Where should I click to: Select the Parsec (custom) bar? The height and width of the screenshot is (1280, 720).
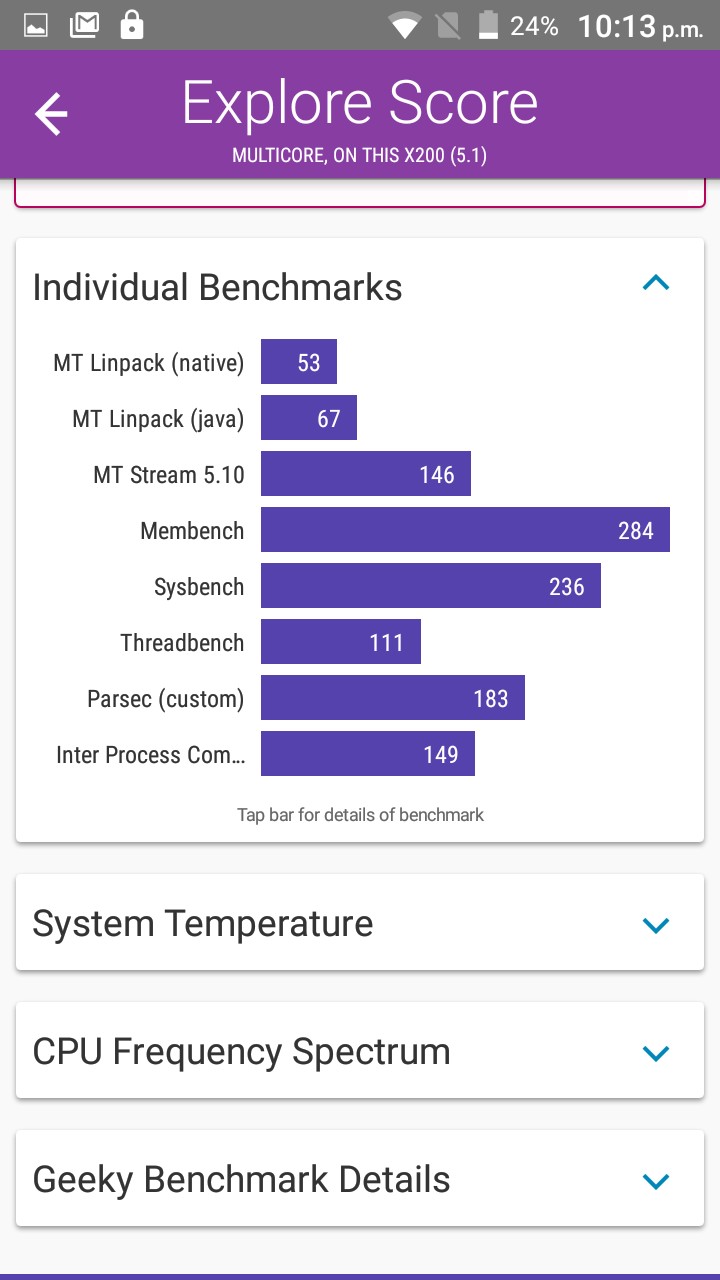(392, 698)
